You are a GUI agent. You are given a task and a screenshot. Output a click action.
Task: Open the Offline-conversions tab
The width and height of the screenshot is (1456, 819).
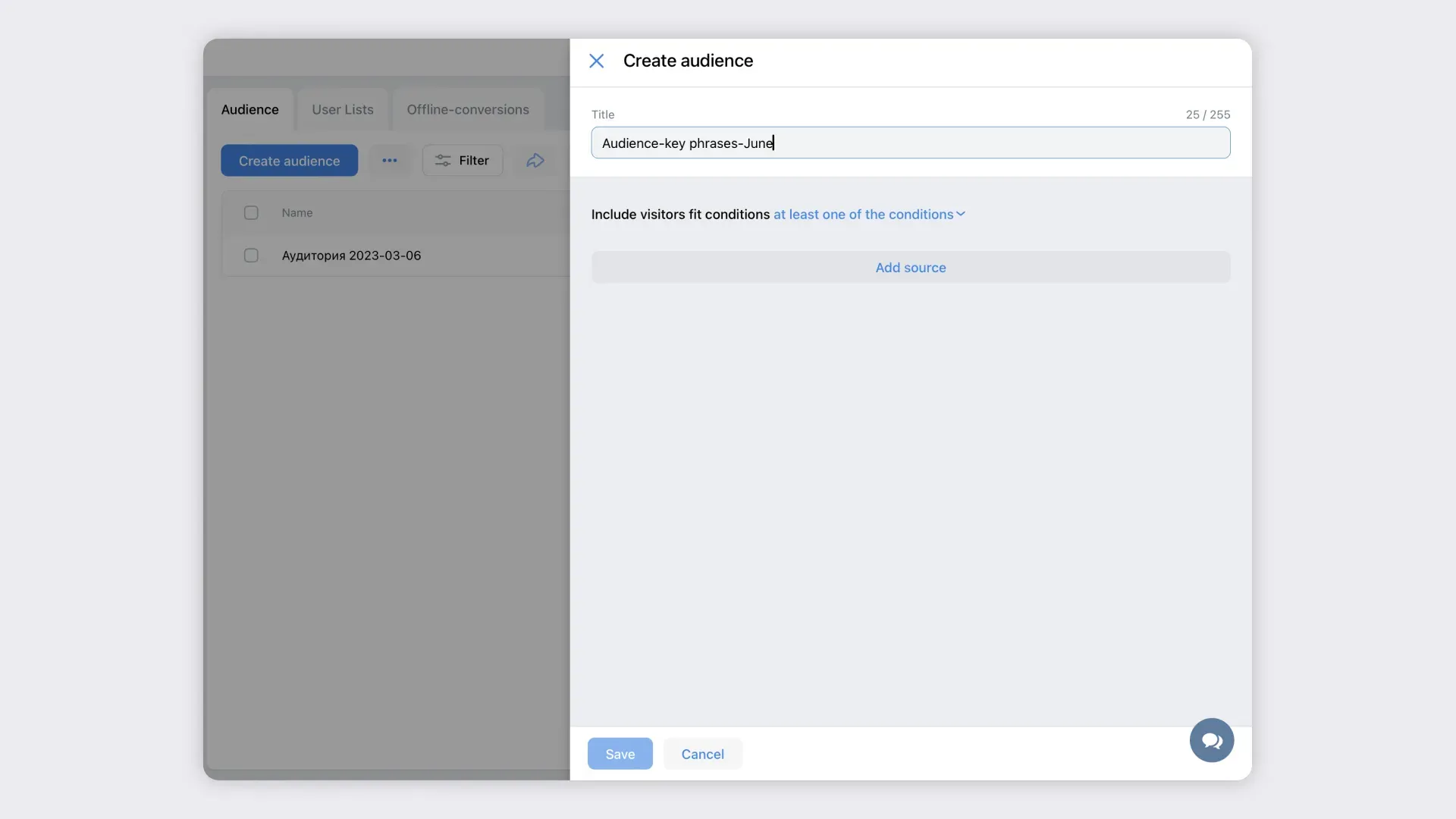pyautogui.click(x=468, y=110)
